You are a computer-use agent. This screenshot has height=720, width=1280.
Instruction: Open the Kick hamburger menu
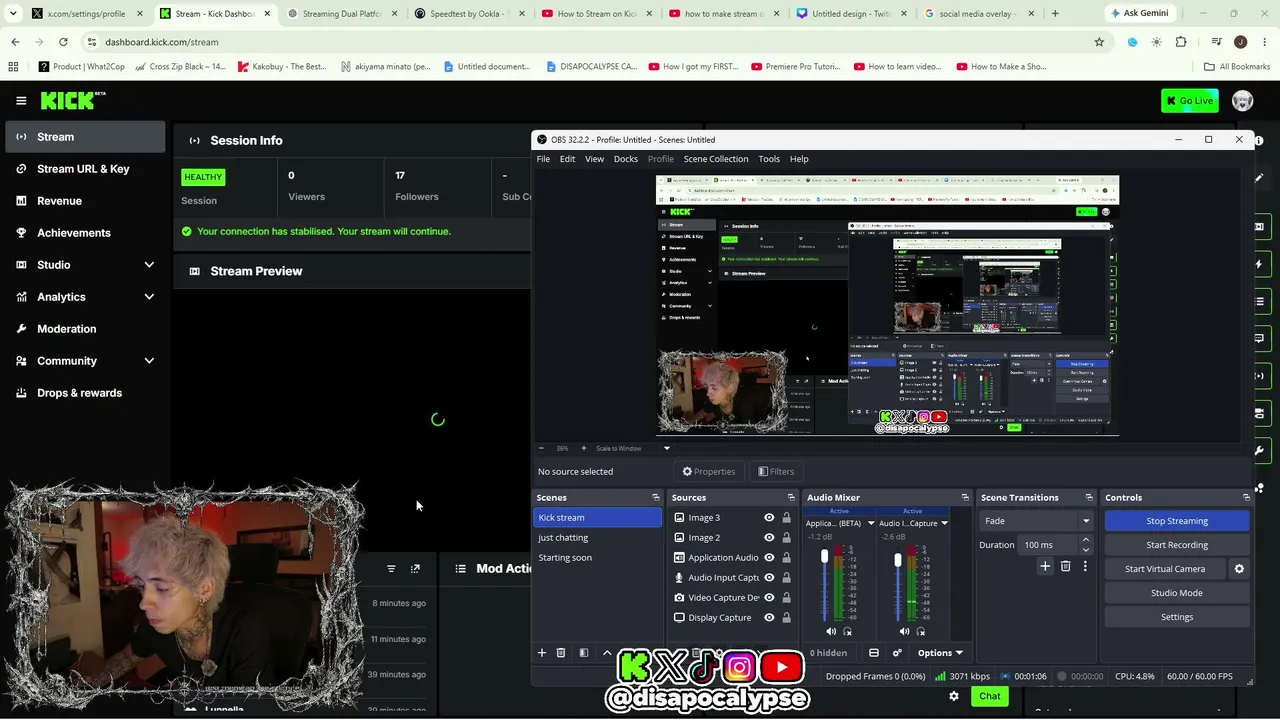(x=21, y=100)
